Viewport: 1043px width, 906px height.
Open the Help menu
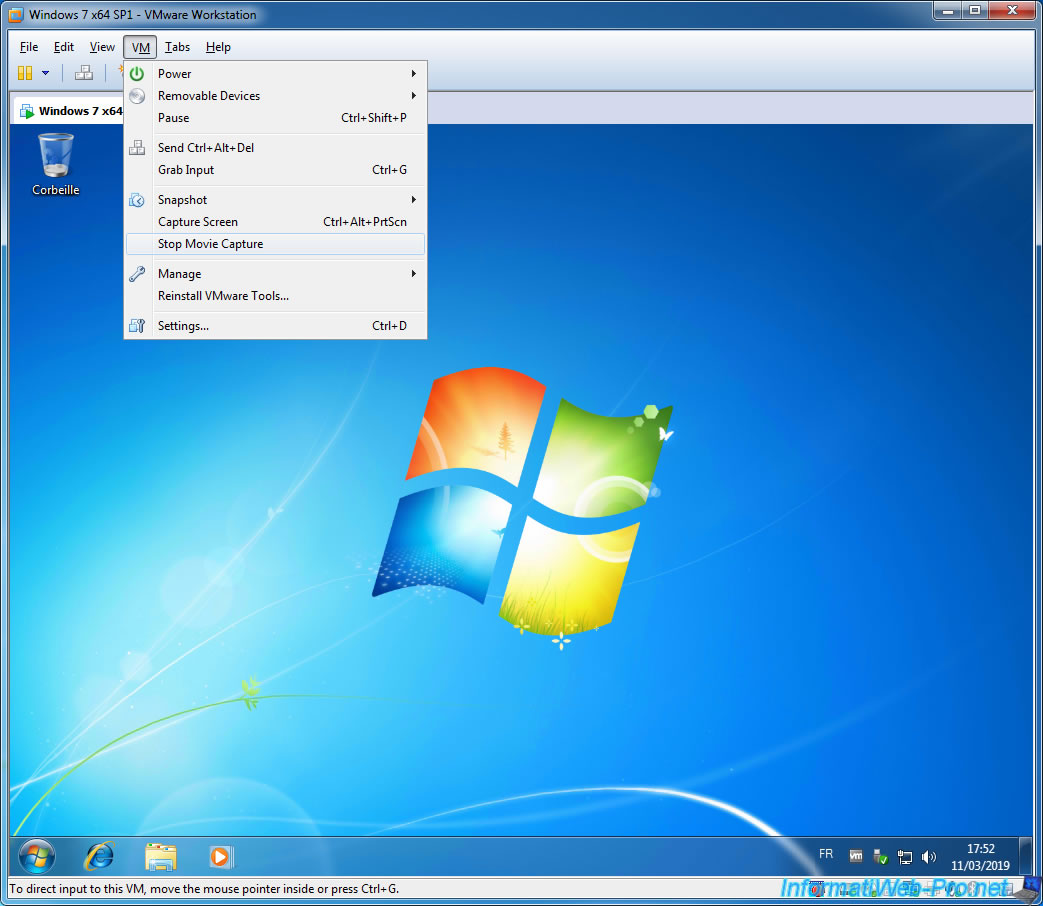(218, 47)
